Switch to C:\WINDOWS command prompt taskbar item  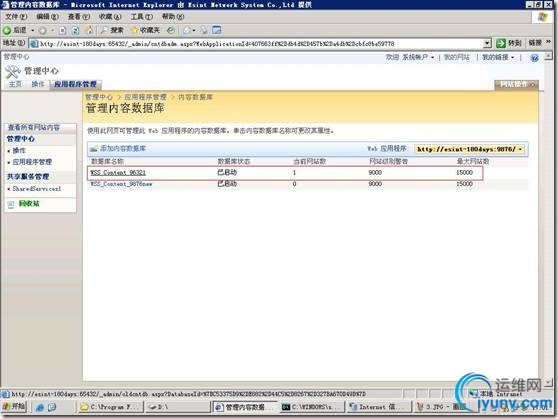(312, 407)
